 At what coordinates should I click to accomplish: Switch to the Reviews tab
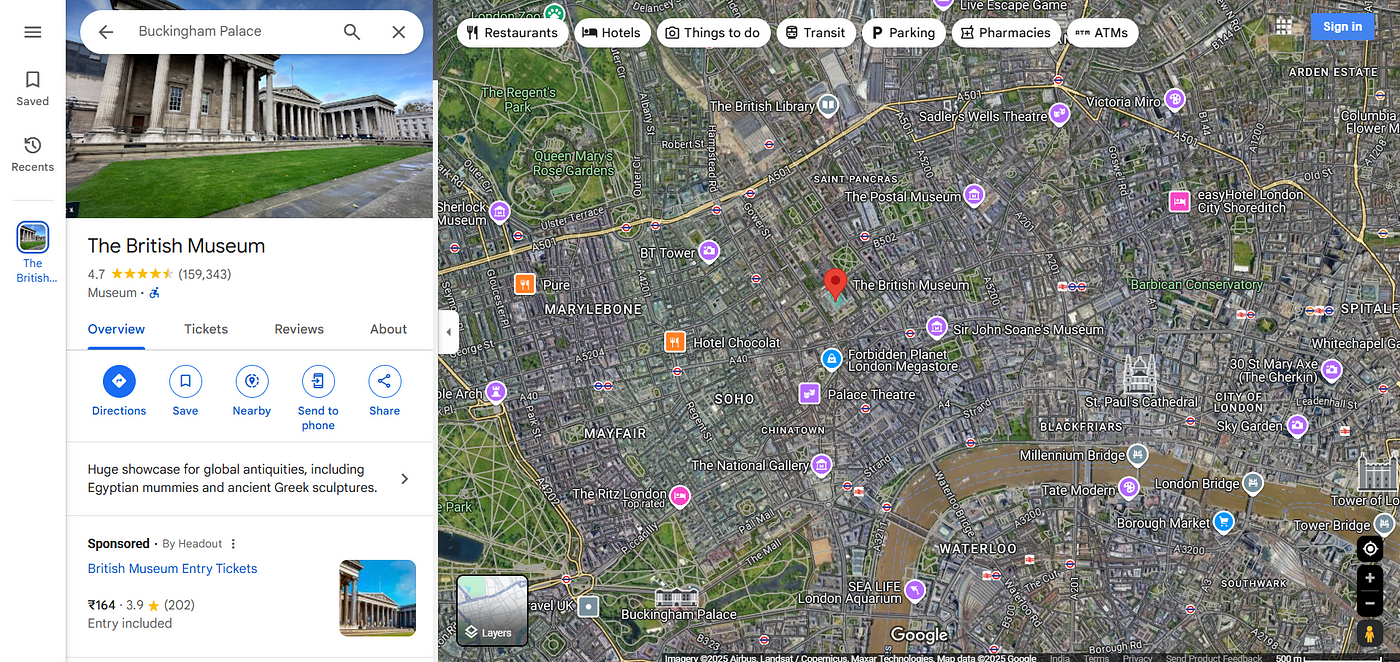pyautogui.click(x=299, y=329)
